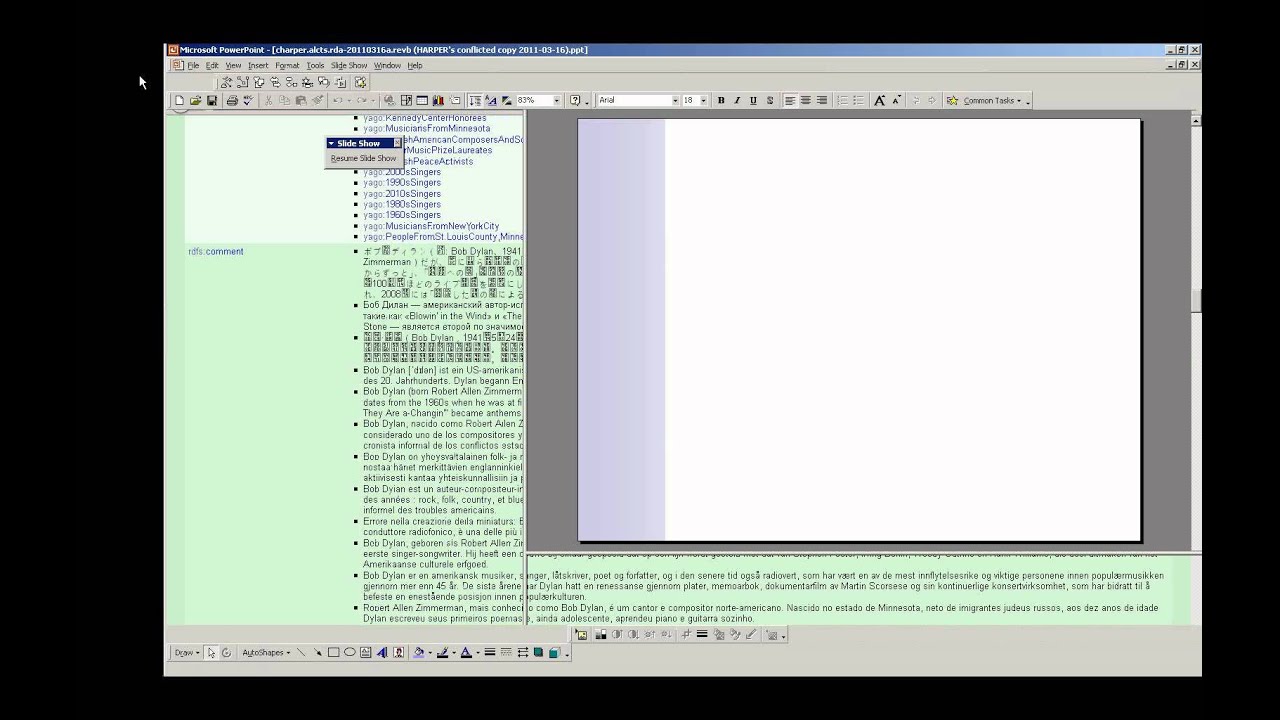Print using the printer icon
Image resolution: width=1280 pixels, height=720 pixels.
click(232, 100)
